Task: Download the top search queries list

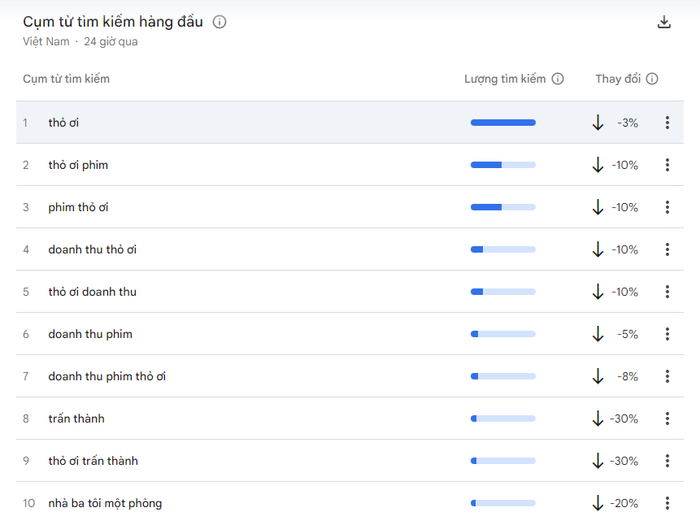Action: pyautogui.click(x=664, y=22)
